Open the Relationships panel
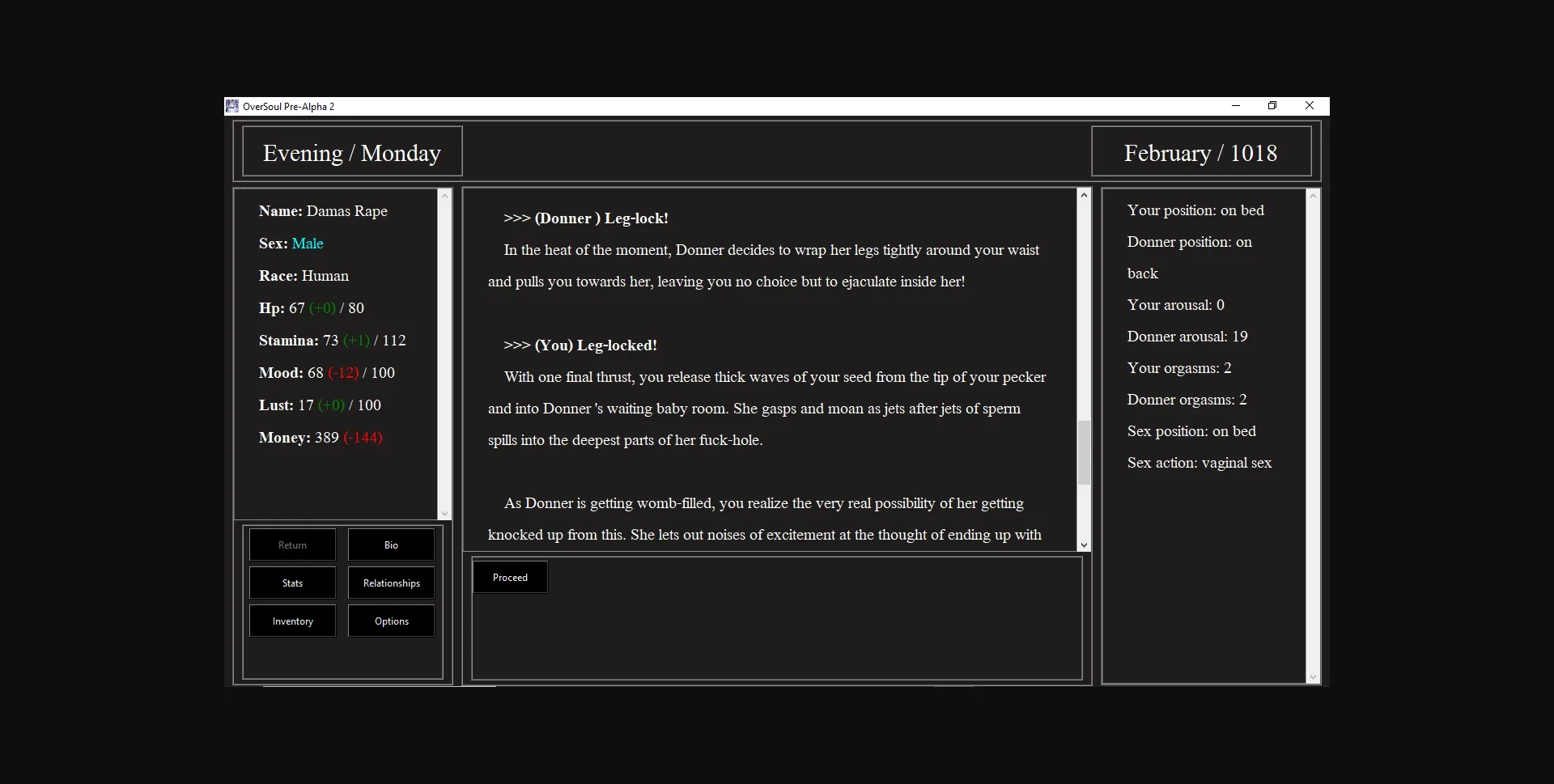 (x=391, y=583)
